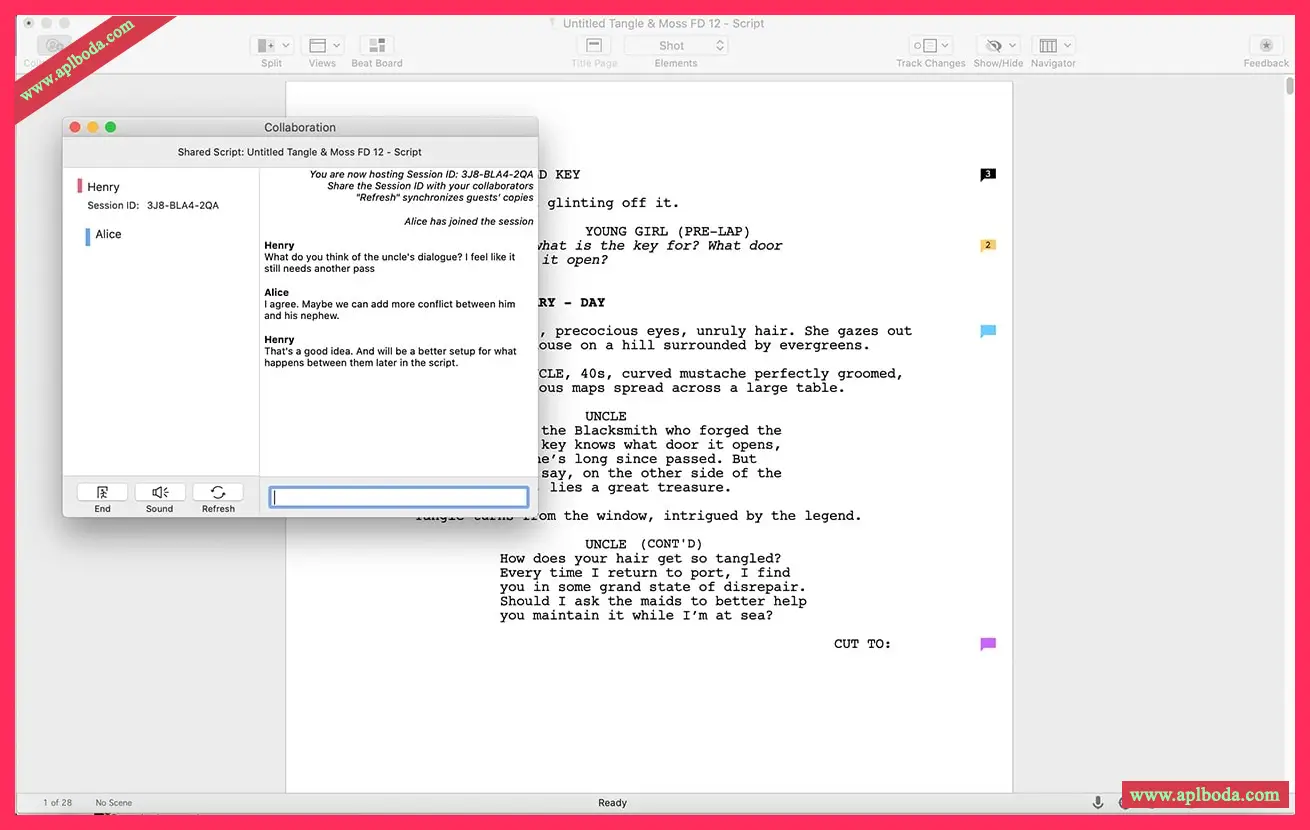Open the Title Page
The image size is (1310, 830).
click(x=594, y=46)
